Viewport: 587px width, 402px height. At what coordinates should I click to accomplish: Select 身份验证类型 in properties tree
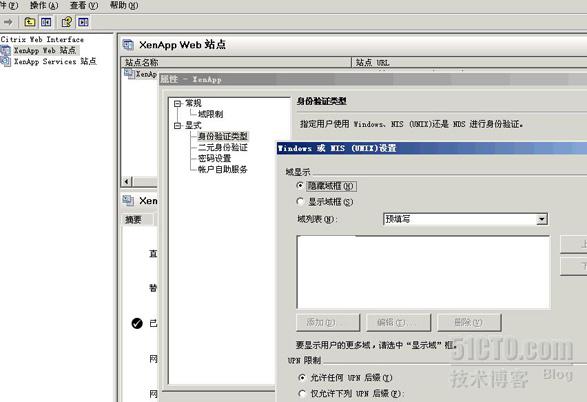pyautogui.click(x=223, y=136)
